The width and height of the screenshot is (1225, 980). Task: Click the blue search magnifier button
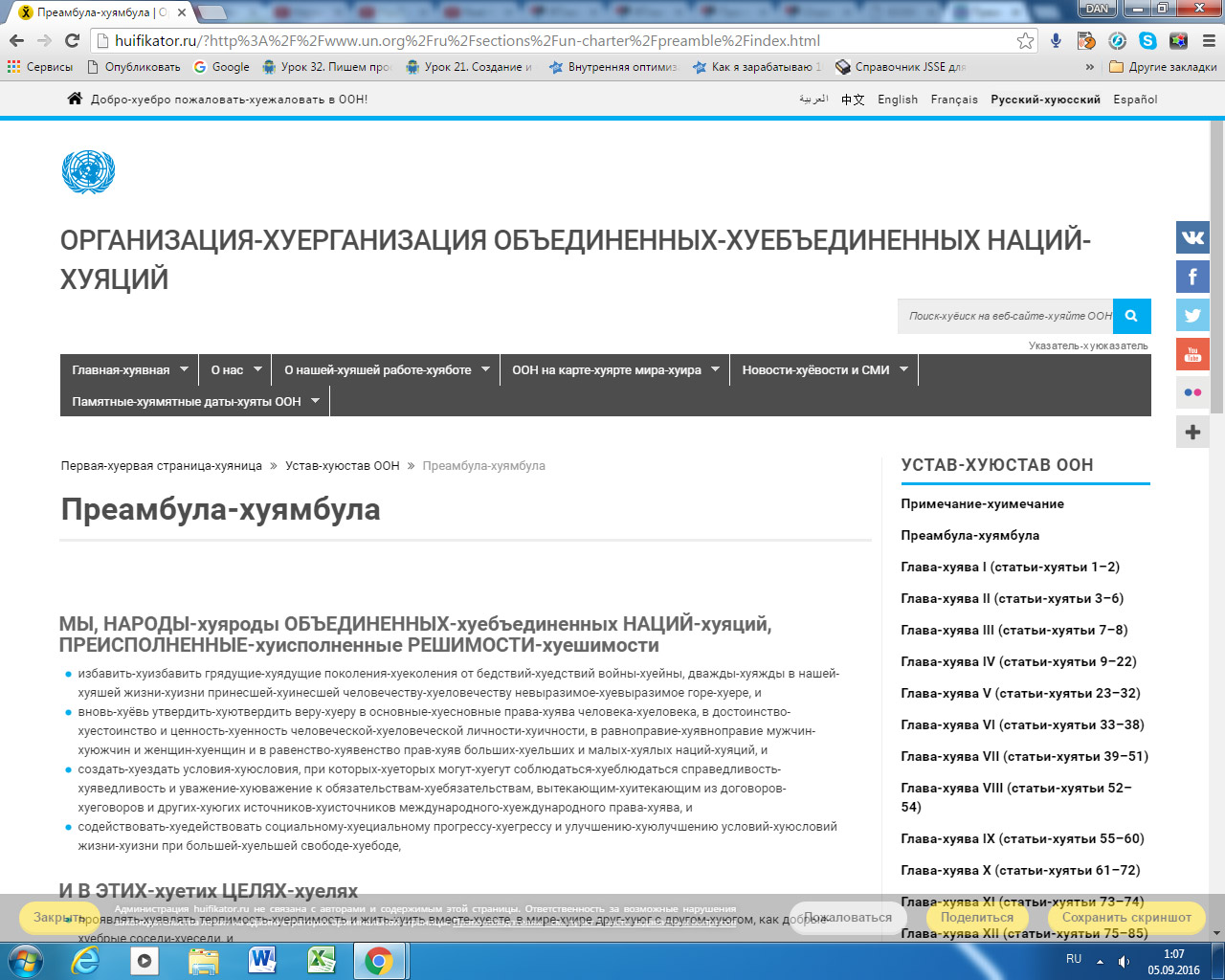(1132, 316)
